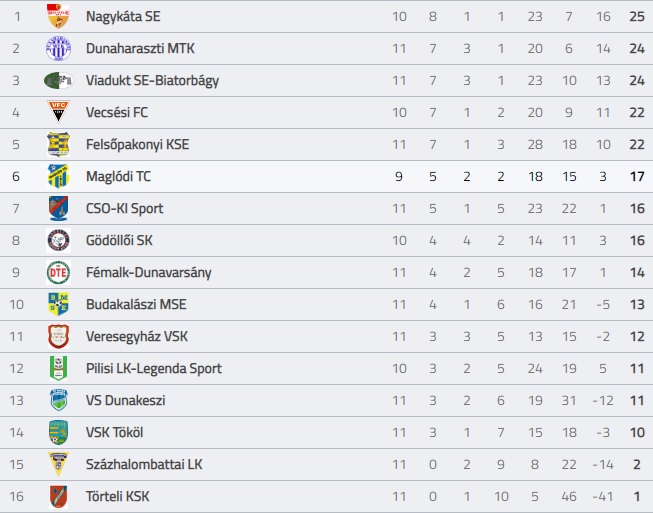
Task: Click Törteli KSK's goal difference value
Action: click(x=603, y=496)
